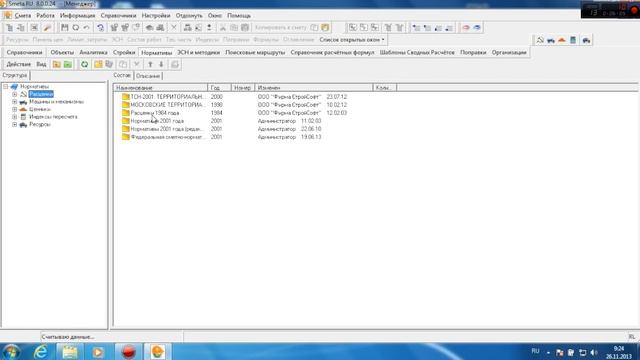The image size is (640, 360).
Task: Open the Помощь menu
Action: click(239, 16)
